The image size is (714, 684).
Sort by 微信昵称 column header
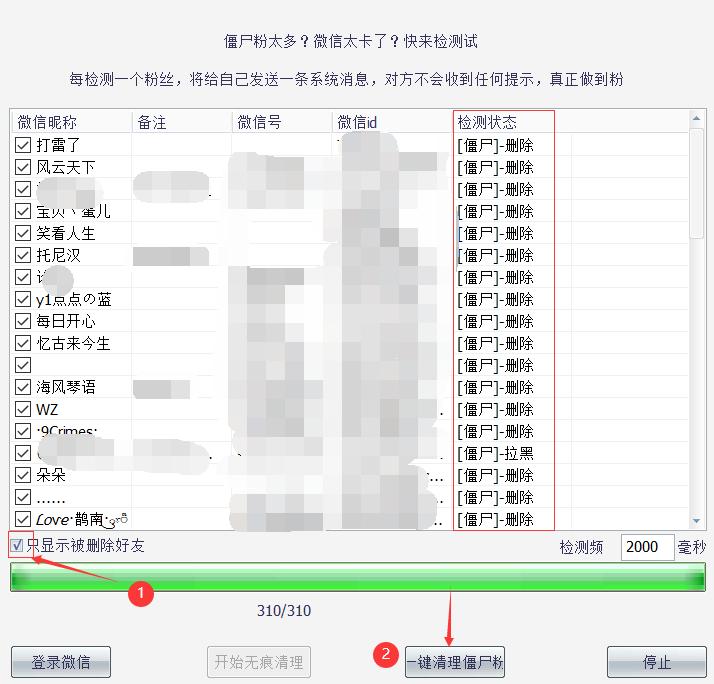point(71,122)
